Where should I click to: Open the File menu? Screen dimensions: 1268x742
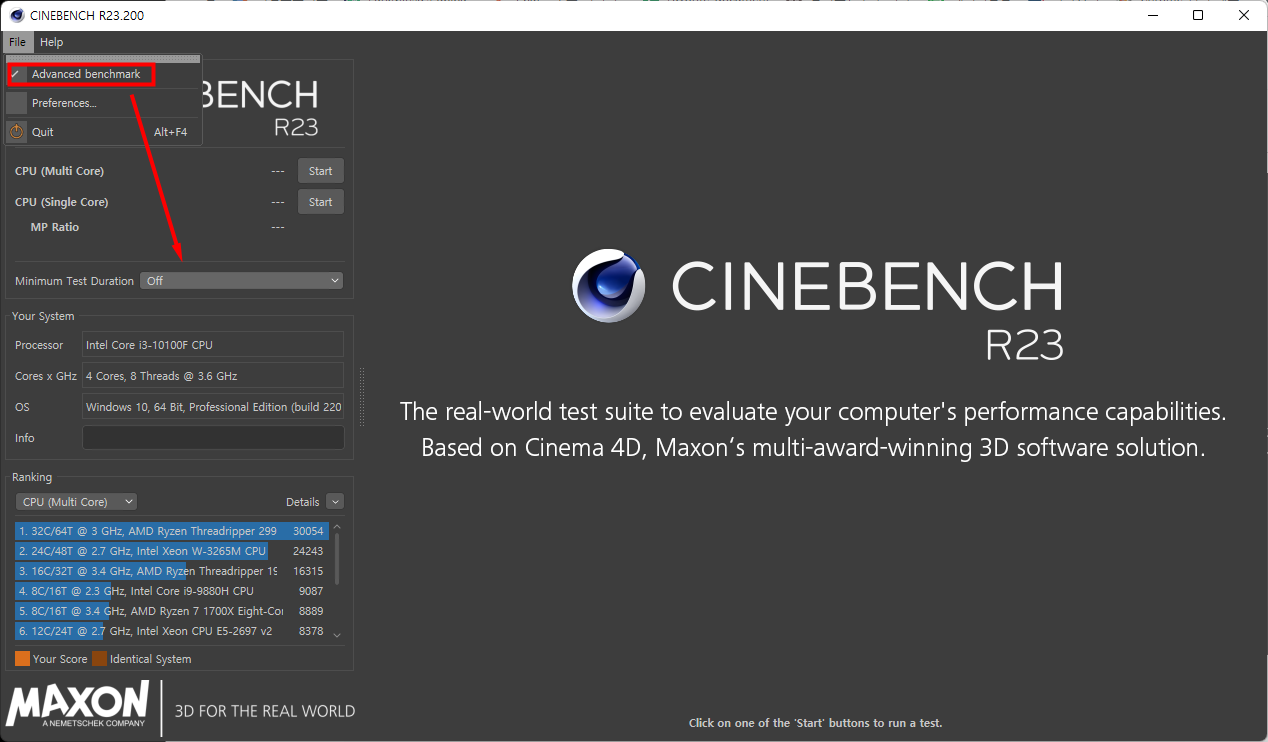[x=17, y=42]
